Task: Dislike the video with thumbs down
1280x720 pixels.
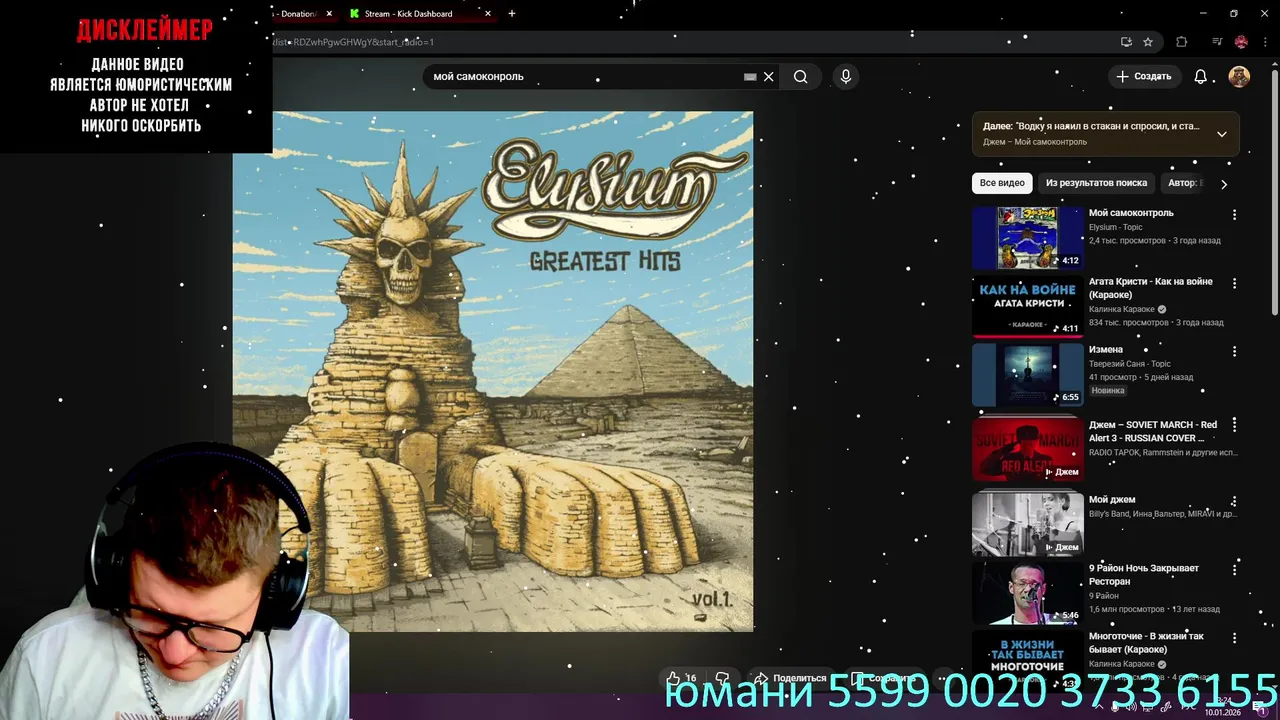Action: (721, 678)
